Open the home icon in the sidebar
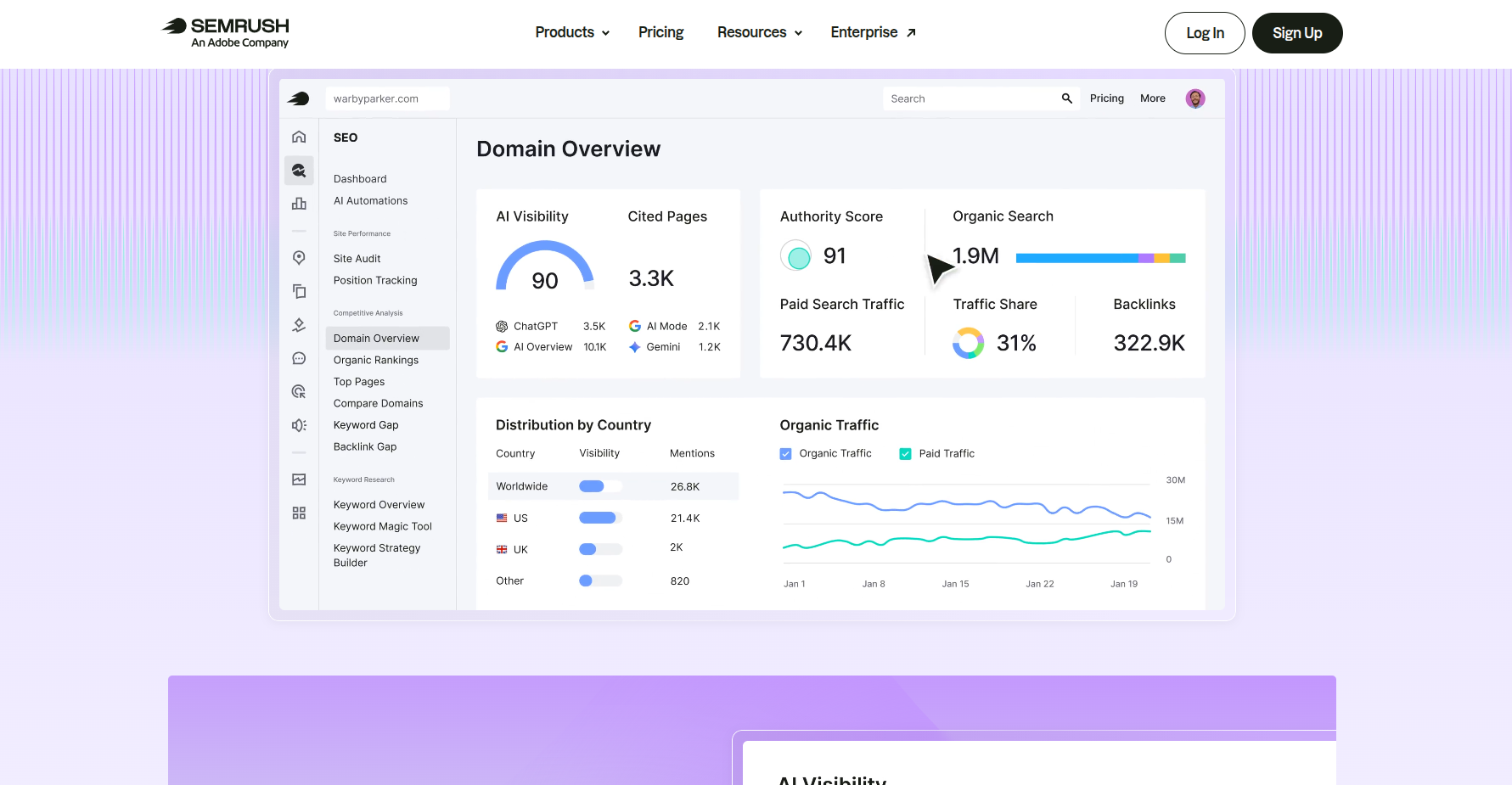1512x785 pixels. click(x=299, y=137)
